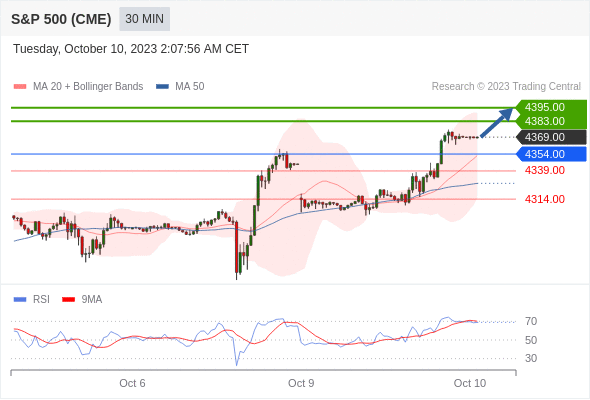
Task: Toggle the MA 50 legend label
Action: coord(190,87)
